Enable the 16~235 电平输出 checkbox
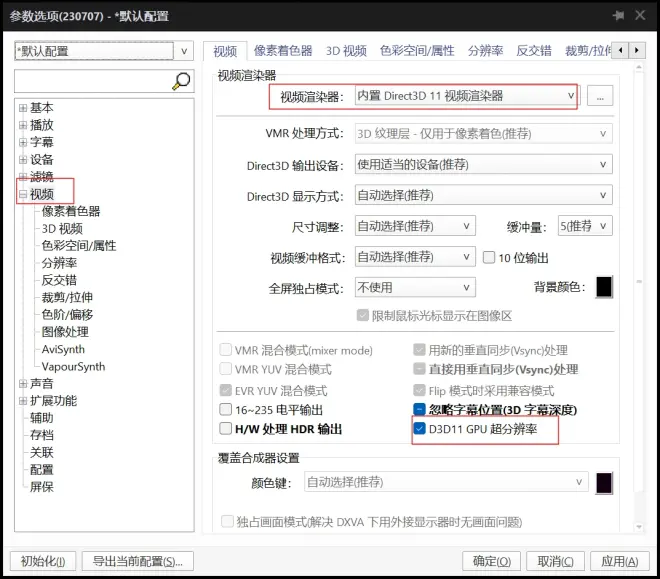This screenshot has height=579, width=660. 226,410
